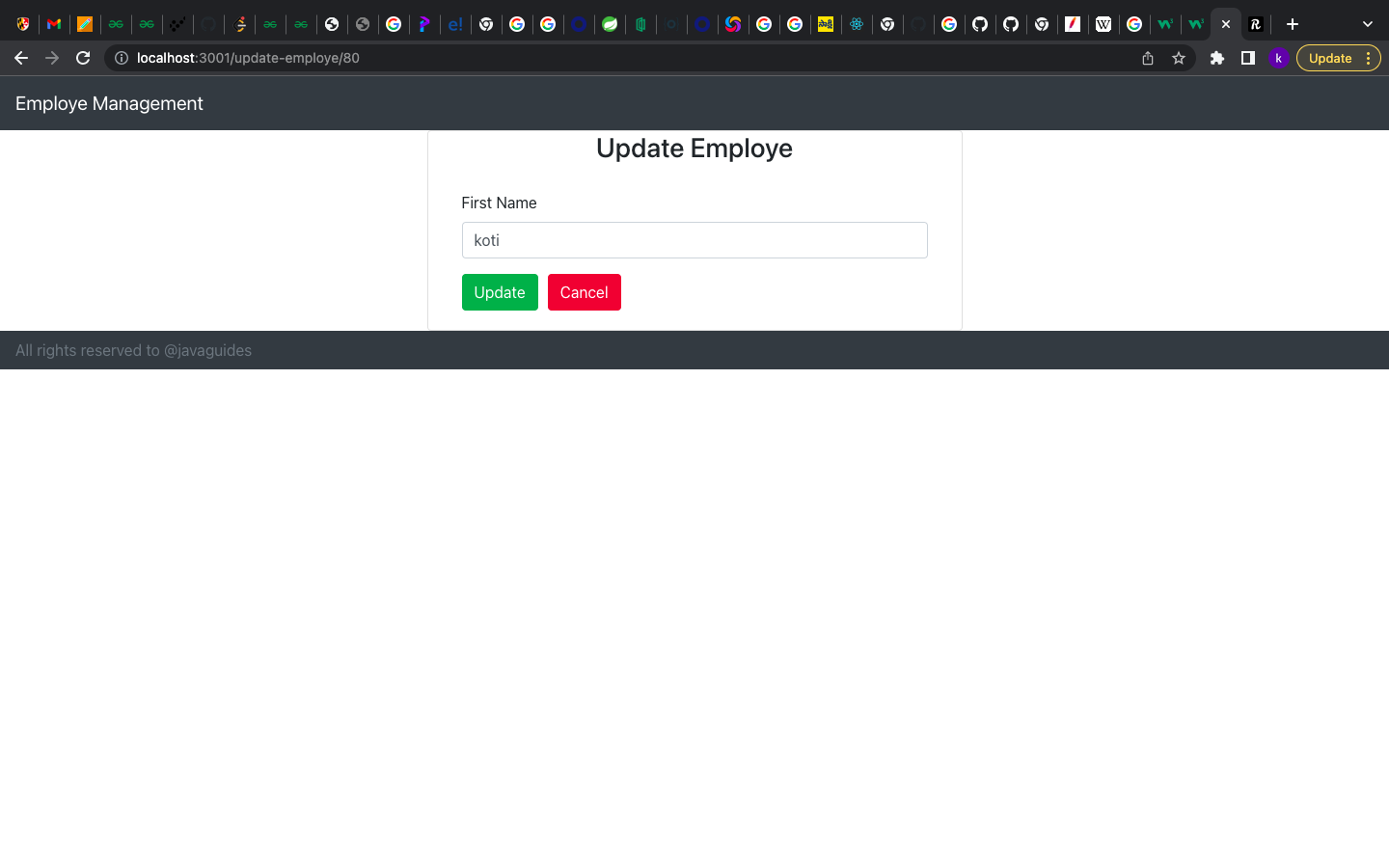Click the profile avatar labeled k
The width and height of the screenshot is (1389, 868).
pyautogui.click(x=1279, y=58)
